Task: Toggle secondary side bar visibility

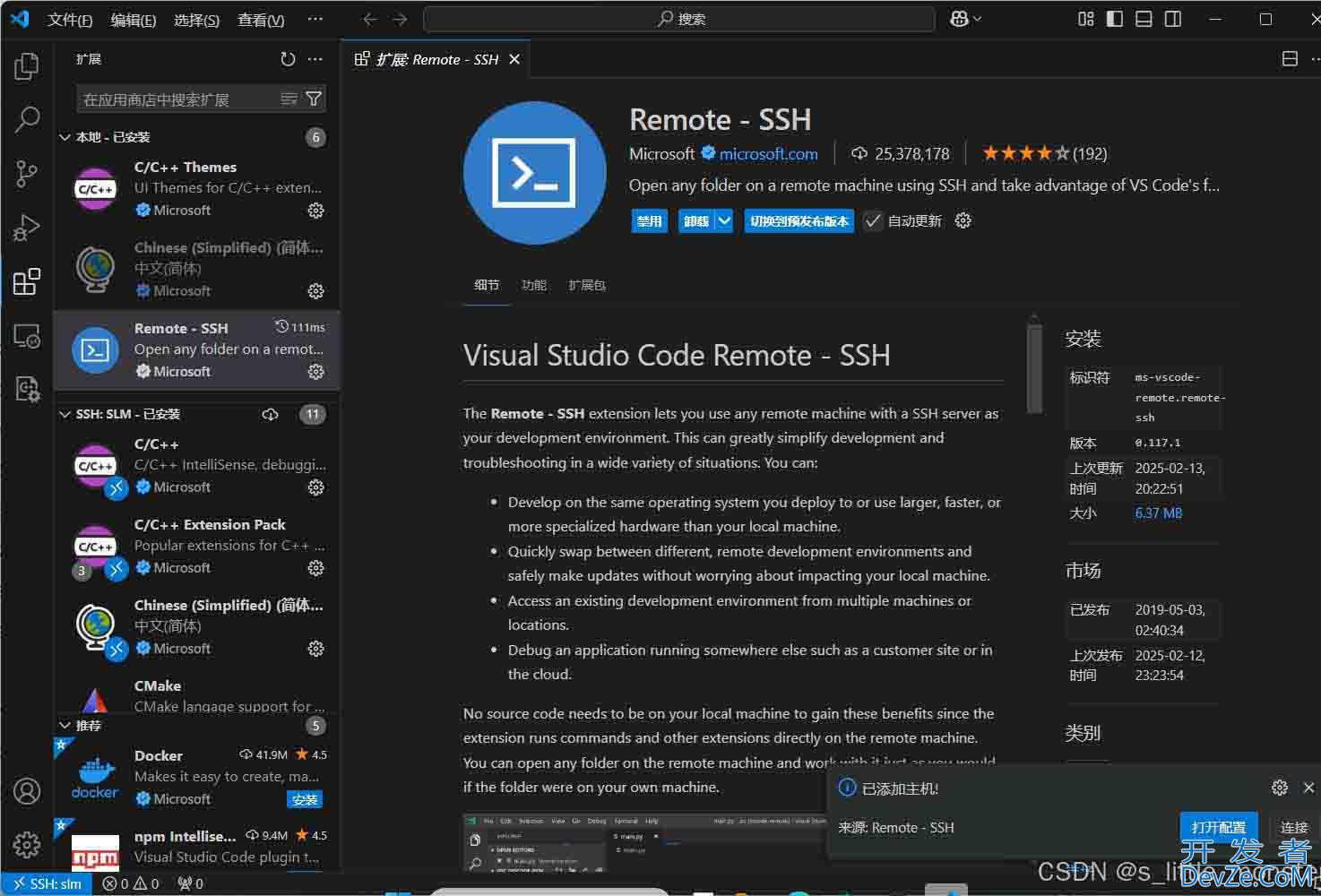Action: pyautogui.click(x=1172, y=19)
